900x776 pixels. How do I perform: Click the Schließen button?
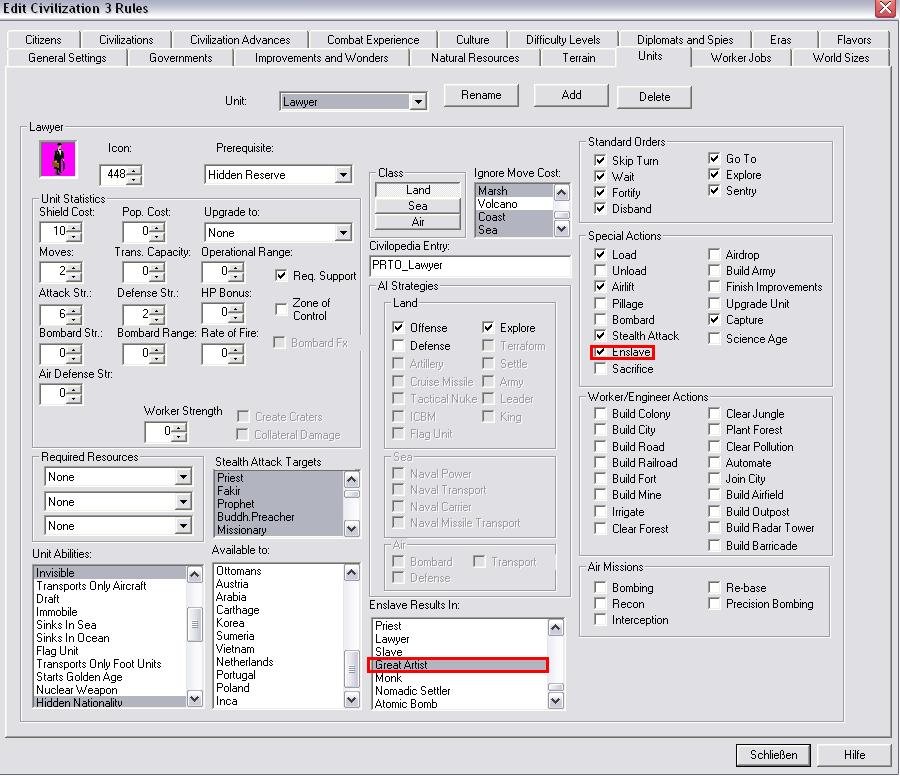tap(773, 755)
